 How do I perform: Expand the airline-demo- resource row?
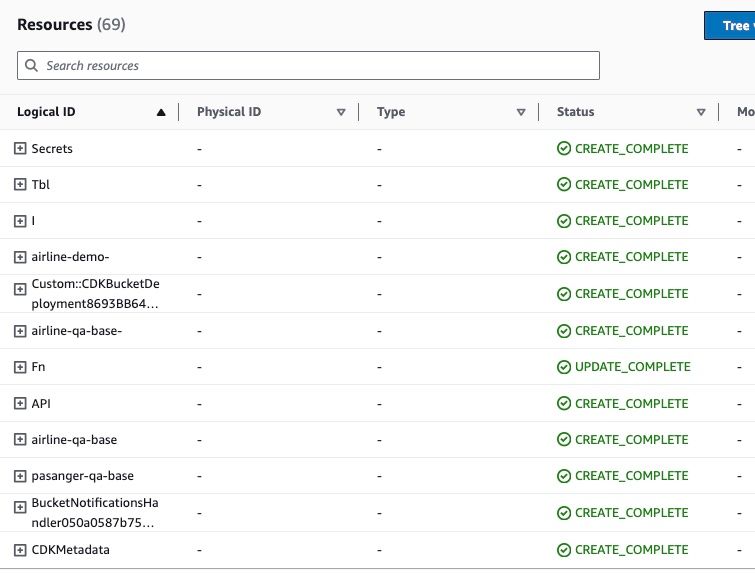[20, 257]
